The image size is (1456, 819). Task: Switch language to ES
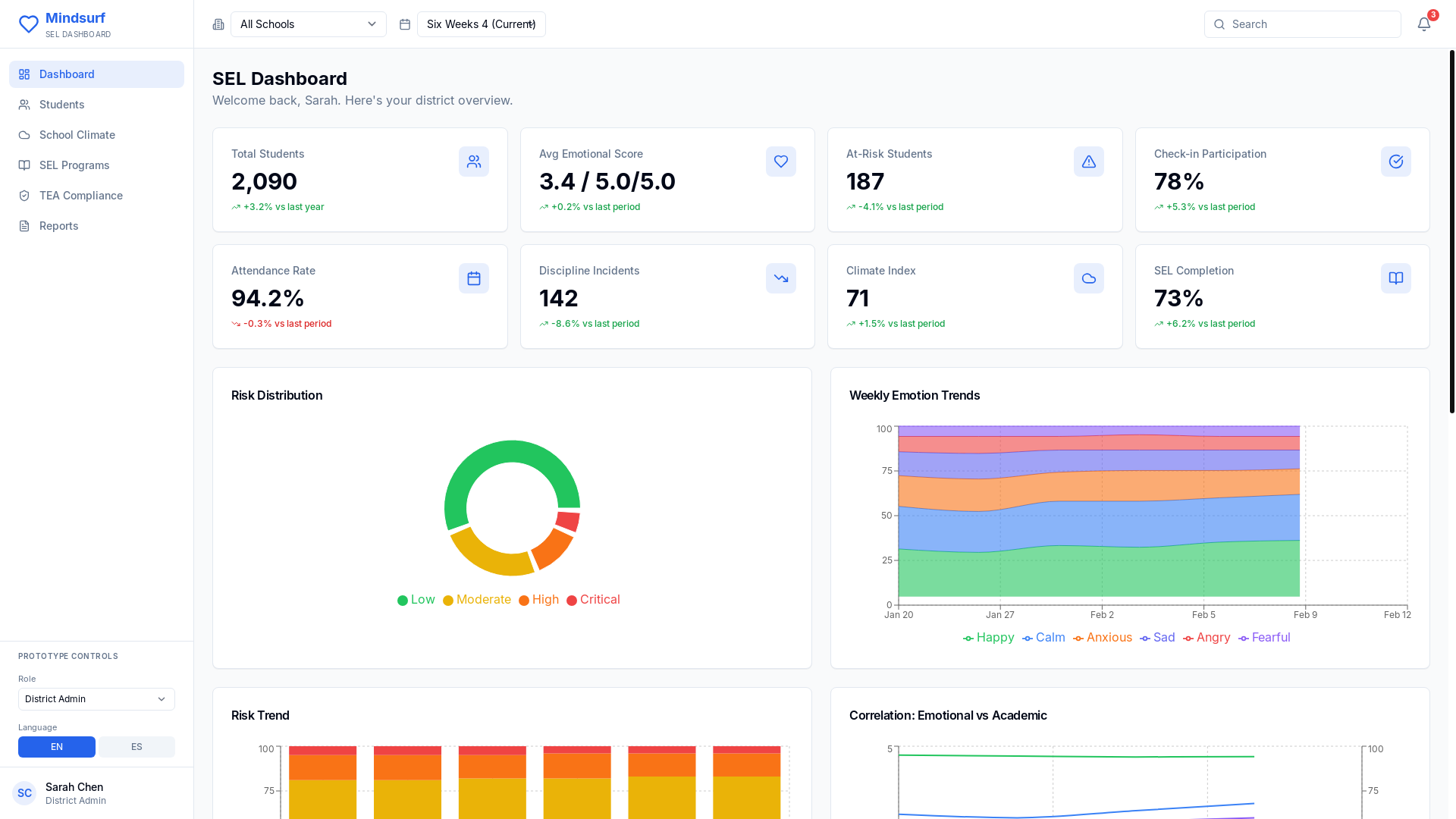point(136,747)
